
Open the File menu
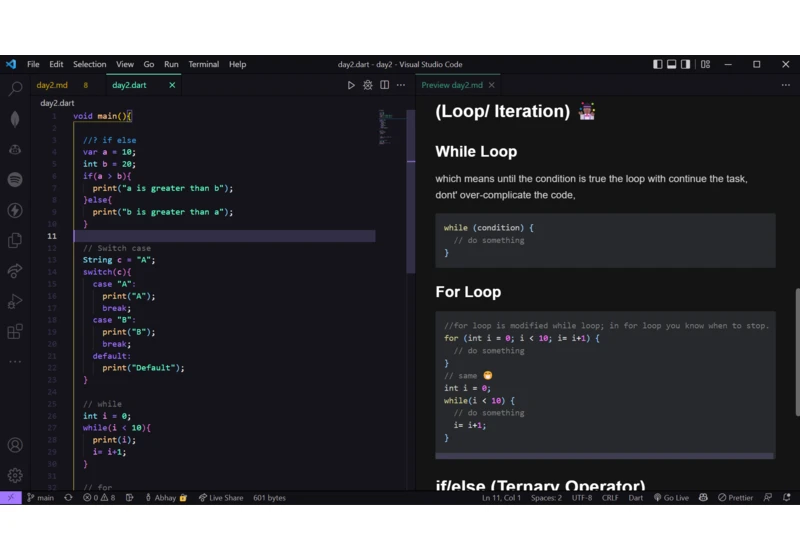pos(33,64)
